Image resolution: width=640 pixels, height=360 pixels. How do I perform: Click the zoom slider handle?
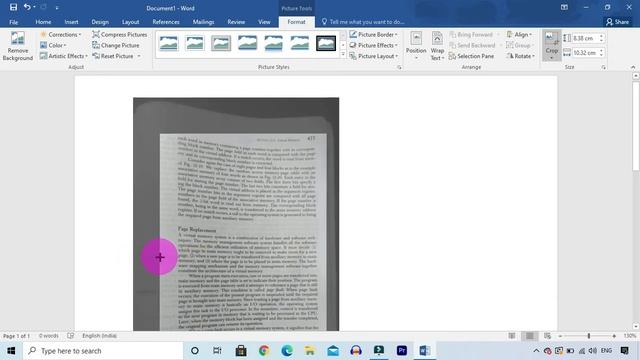(589, 336)
